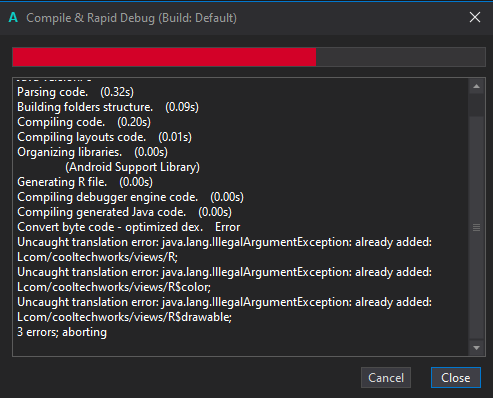
Task: Click the log scrollbar up arrow
Action: [x=476, y=86]
